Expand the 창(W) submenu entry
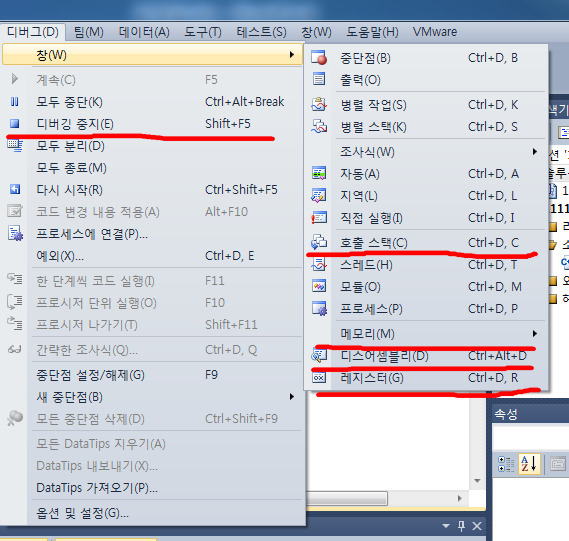Image resolution: width=569 pixels, height=541 pixels. click(152, 55)
